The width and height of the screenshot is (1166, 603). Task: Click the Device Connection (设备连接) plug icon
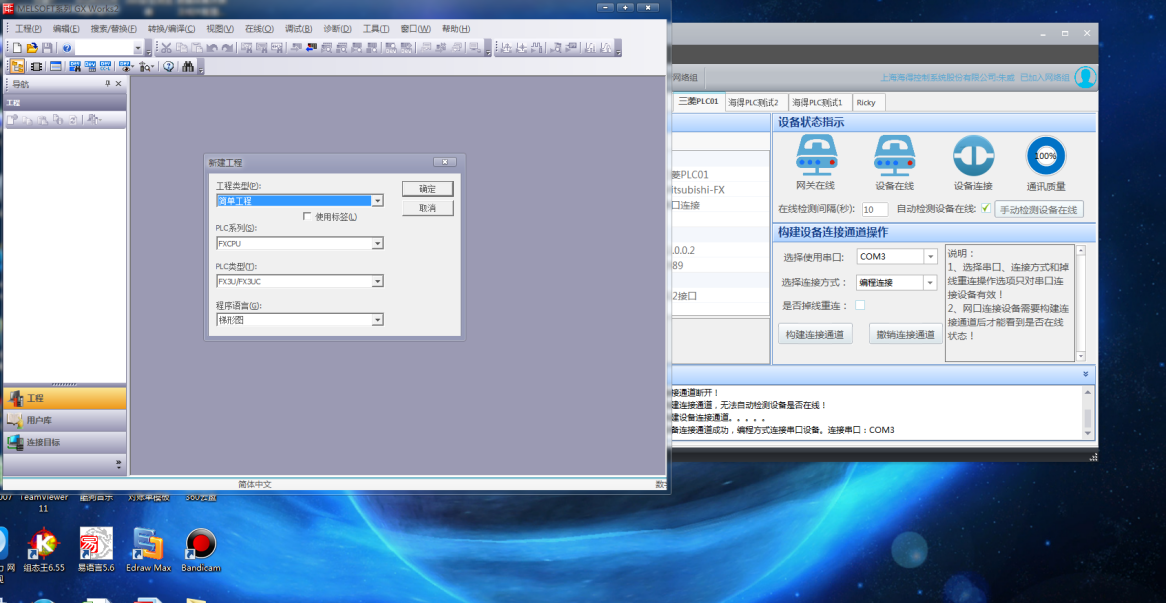972,157
